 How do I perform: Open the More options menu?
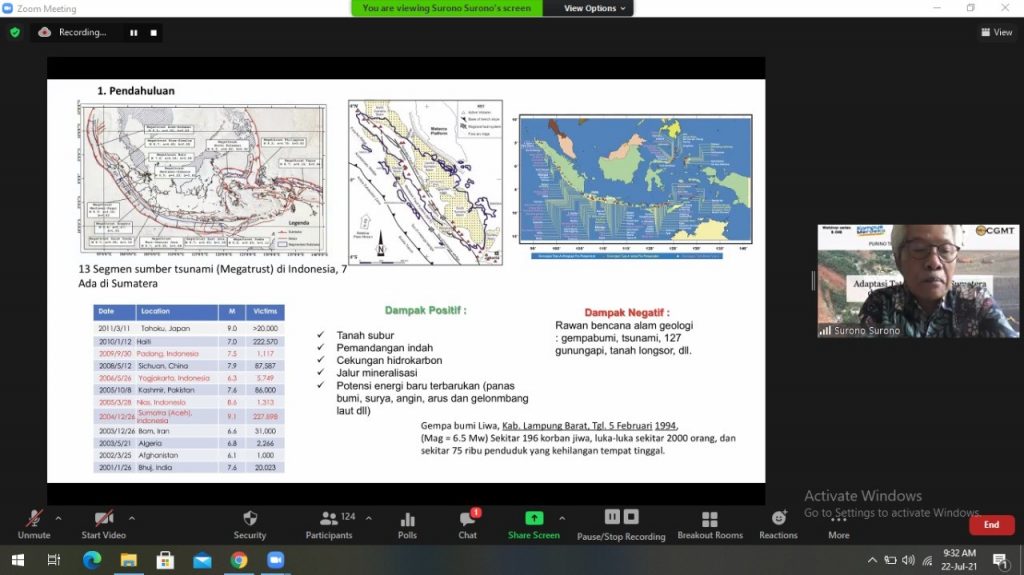839,525
